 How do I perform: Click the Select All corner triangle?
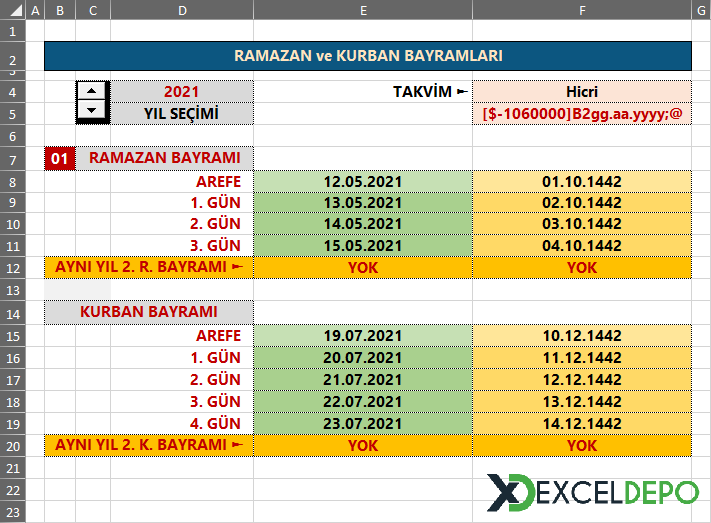pos(10,10)
